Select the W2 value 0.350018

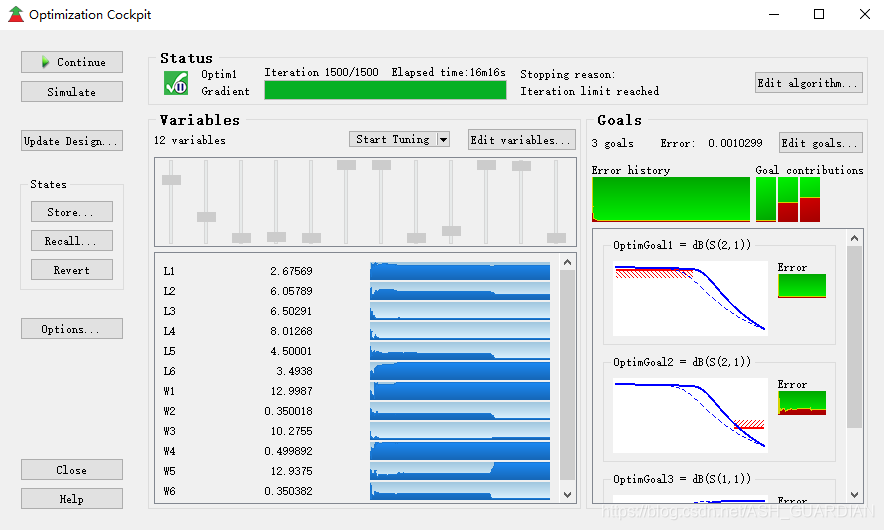tap(288, 411)
